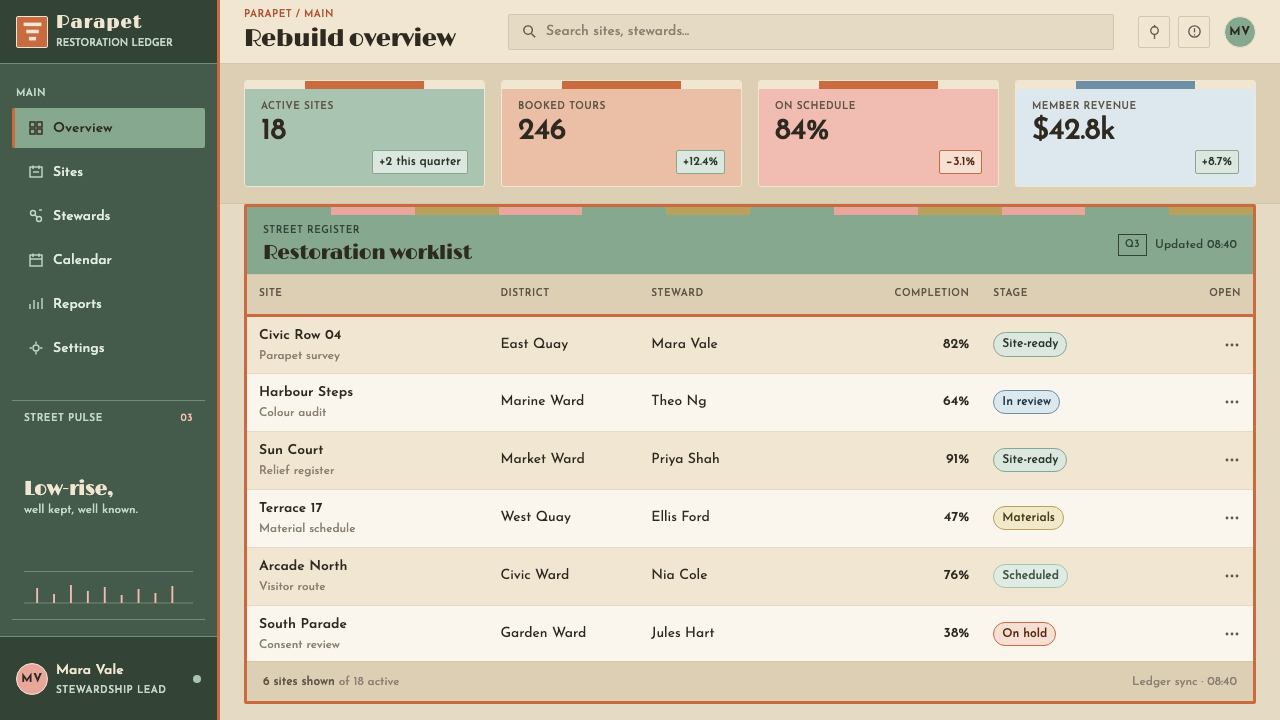Image resolution: width=1280 pixels, height=720 pixels.
Task: Click the In review stage pill
Action: pyautogui.click(x=1026, y=402)
